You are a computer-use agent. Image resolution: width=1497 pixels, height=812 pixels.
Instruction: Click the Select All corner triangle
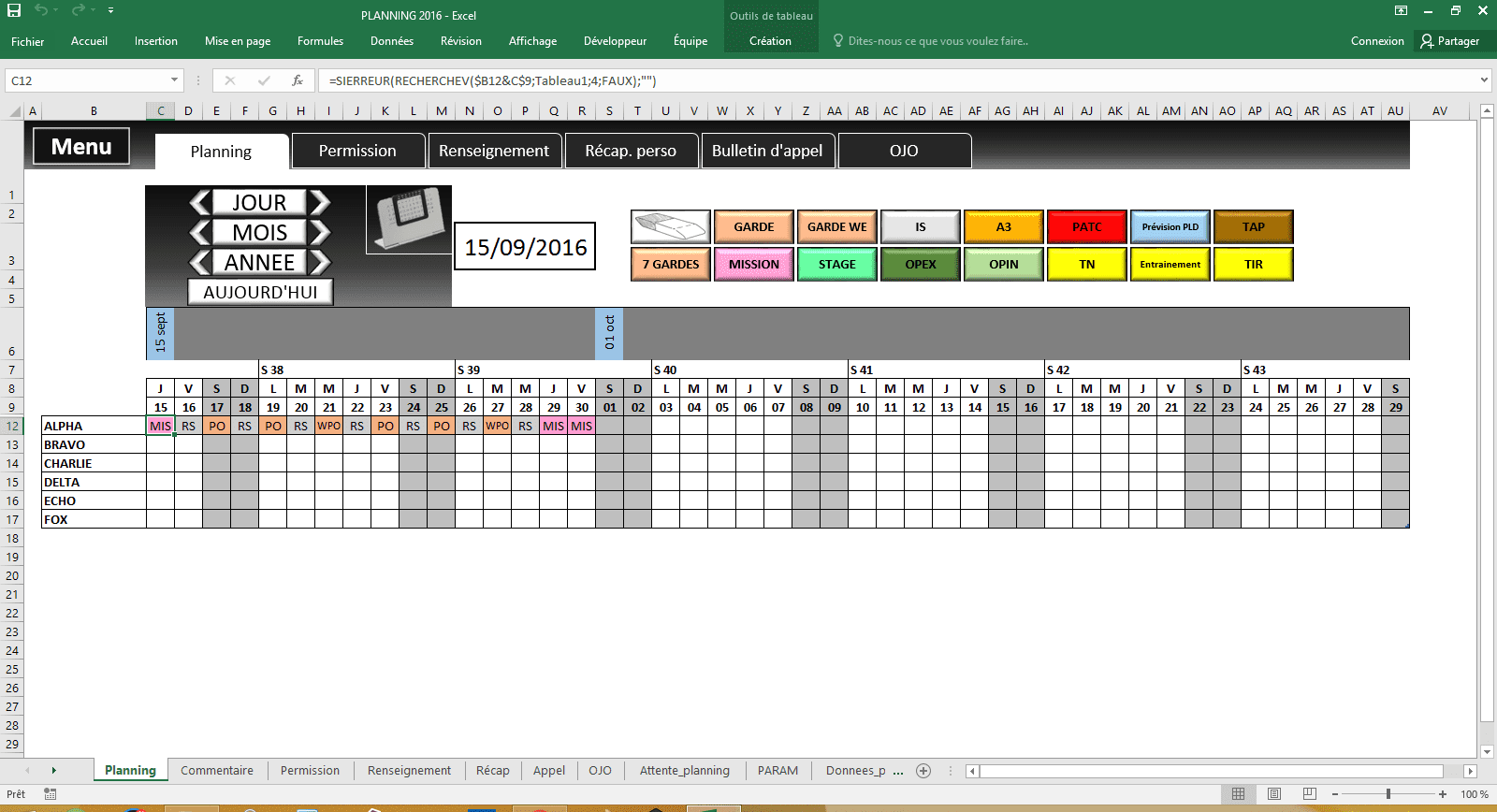tap(15, 111)
